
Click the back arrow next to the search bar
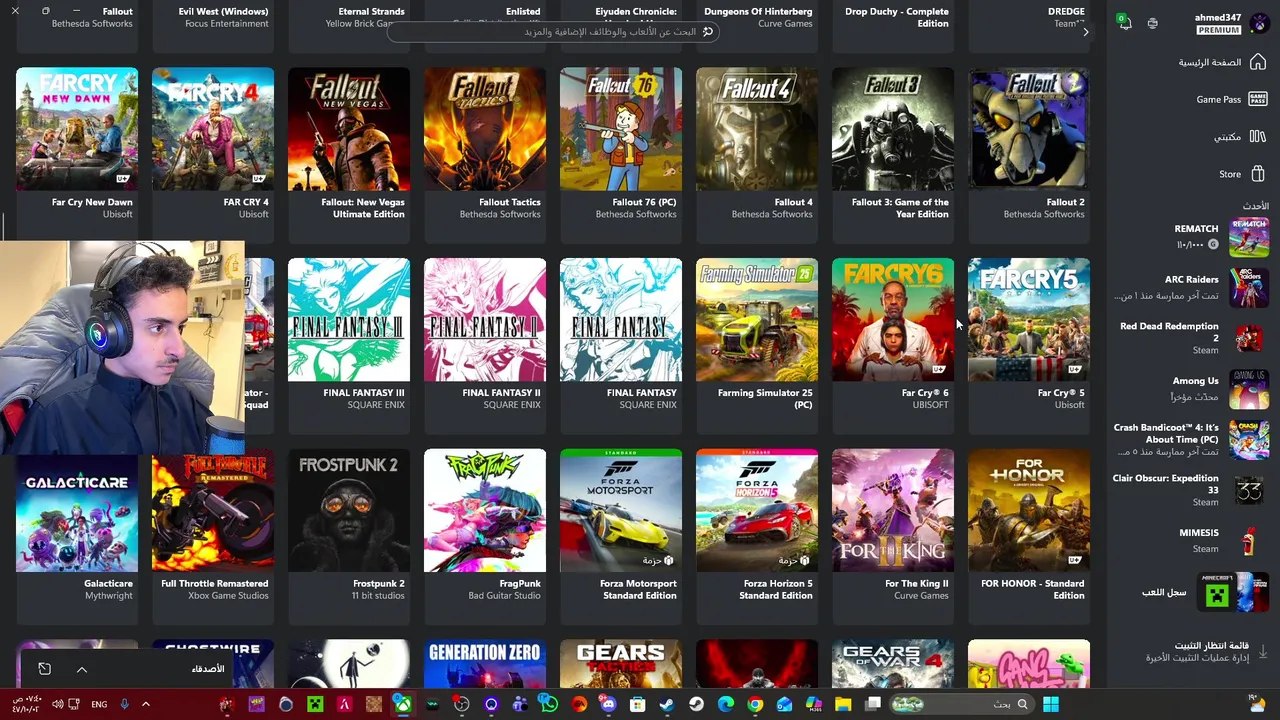1086,32
